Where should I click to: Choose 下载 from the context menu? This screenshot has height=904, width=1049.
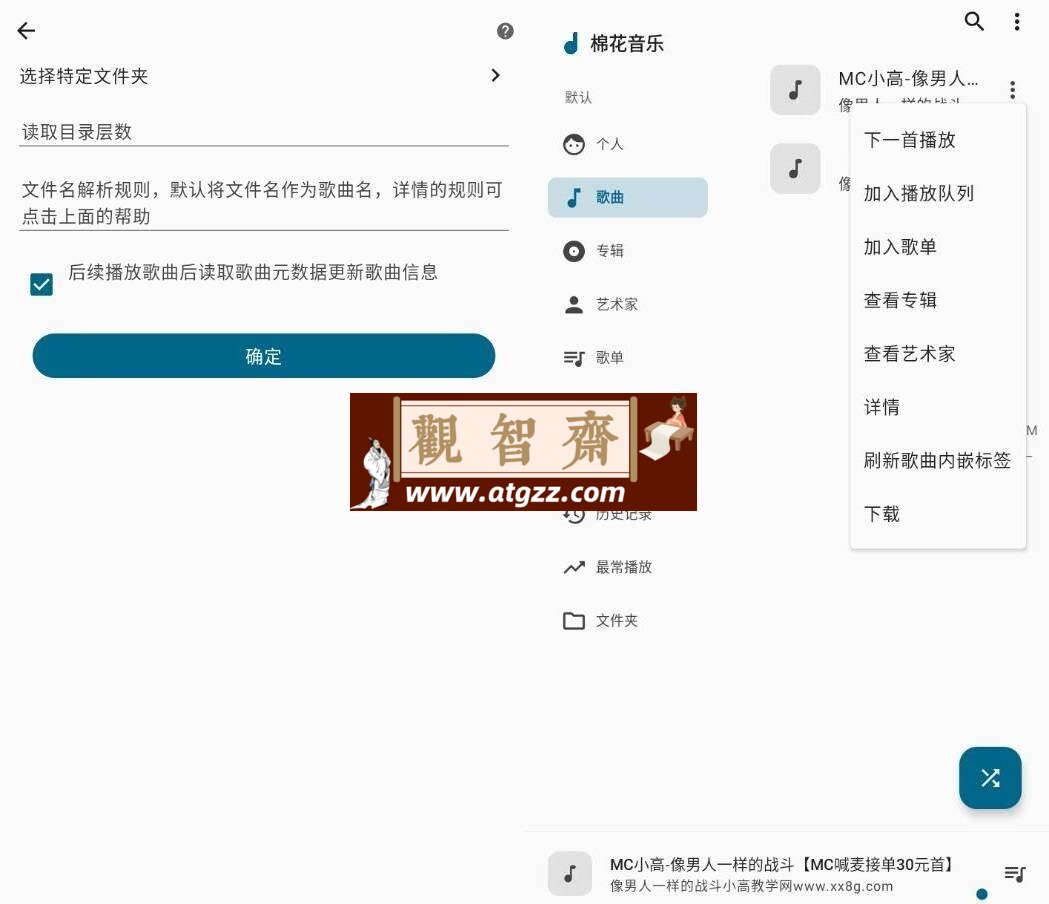tap(938, 514)
